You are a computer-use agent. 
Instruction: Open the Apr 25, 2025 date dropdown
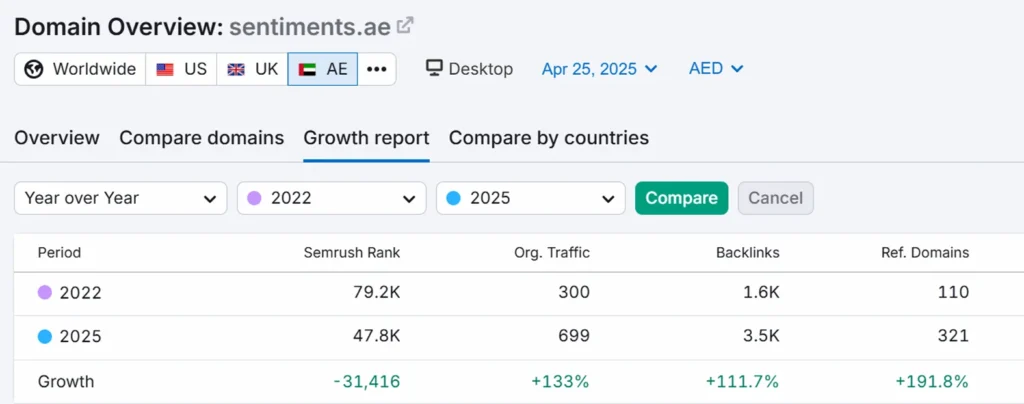click(x=600, y=69)
